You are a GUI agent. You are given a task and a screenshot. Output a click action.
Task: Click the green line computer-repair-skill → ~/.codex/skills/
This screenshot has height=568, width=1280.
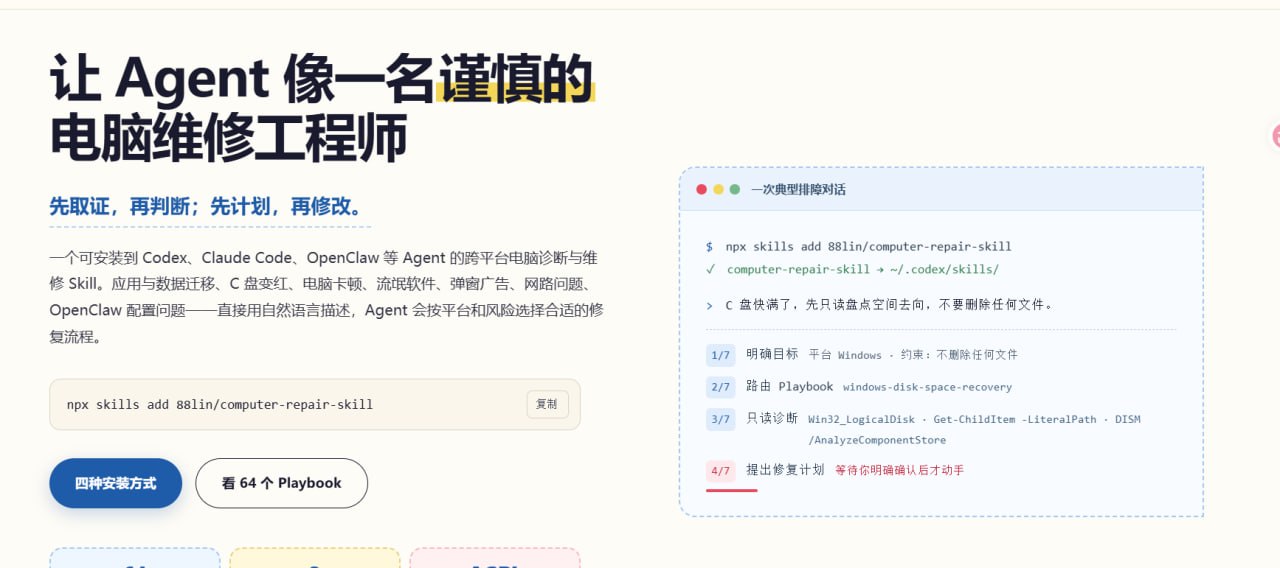pos(862,269)
